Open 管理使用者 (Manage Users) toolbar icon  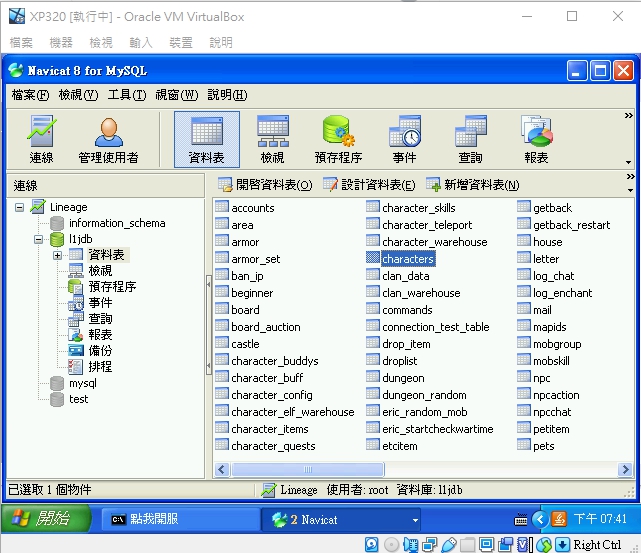click(108, 139)
